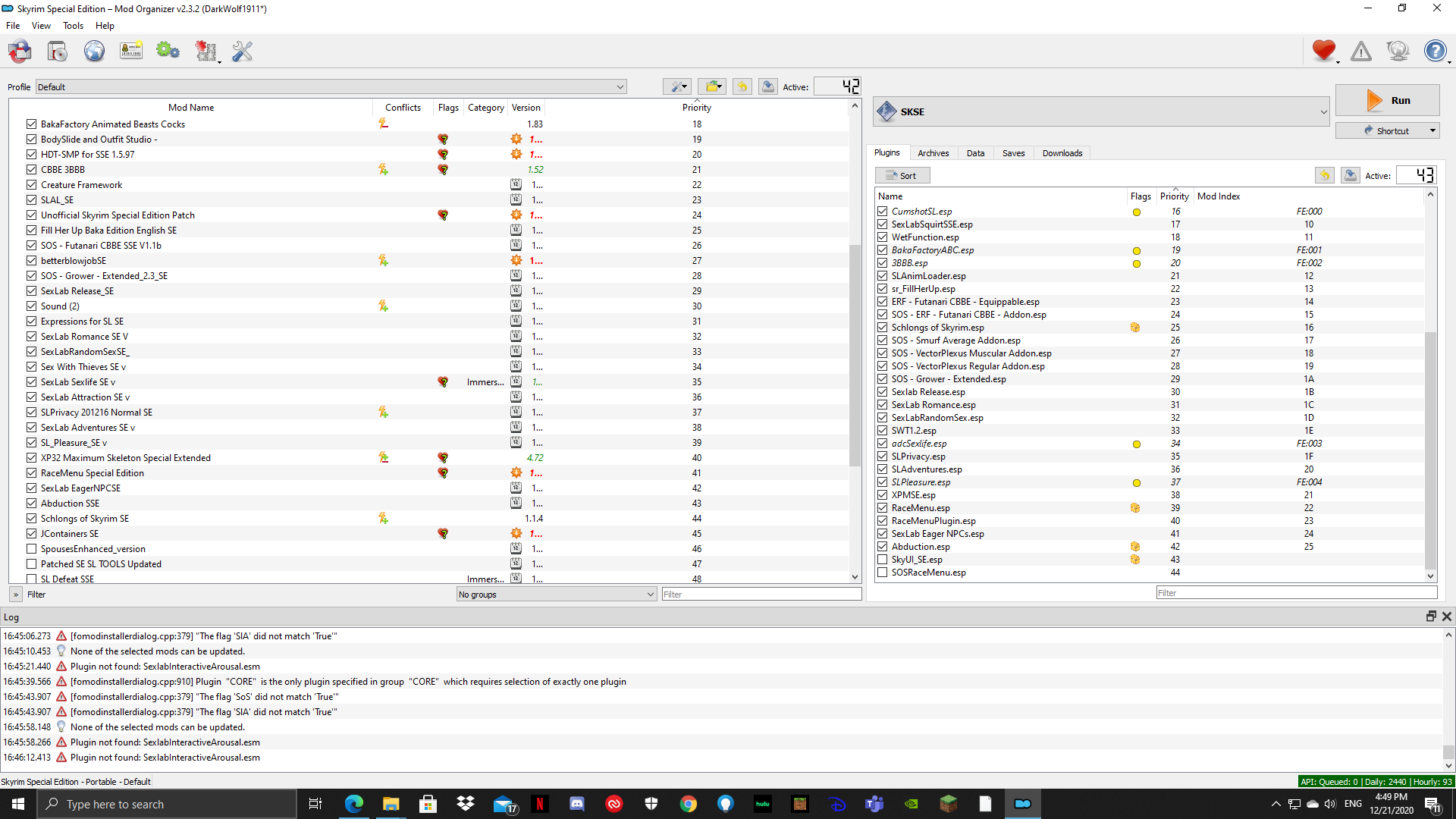Screen dimensions: 1456x819
Task: Switch to the Saves tab
Action: 1013,153
